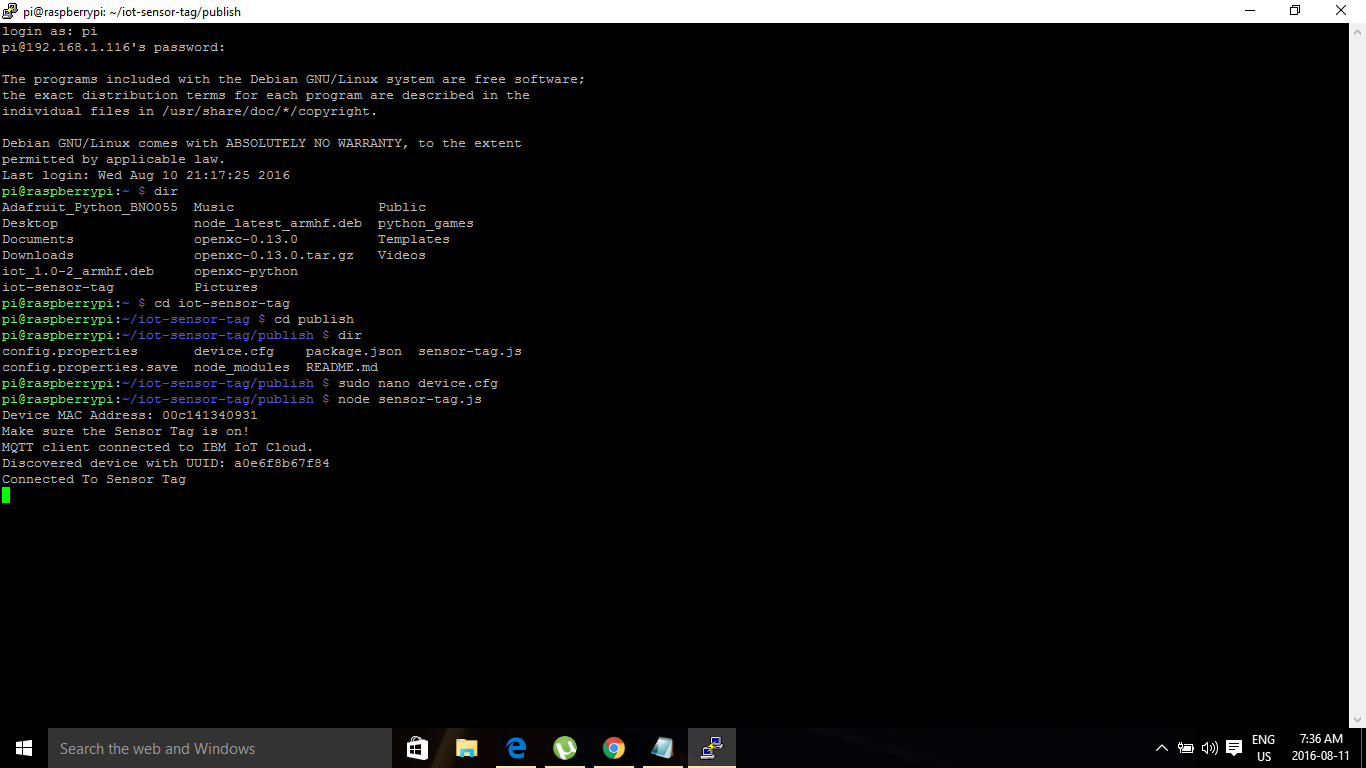Open the clock showing 7:36 AM

(x=1321, y=748)
